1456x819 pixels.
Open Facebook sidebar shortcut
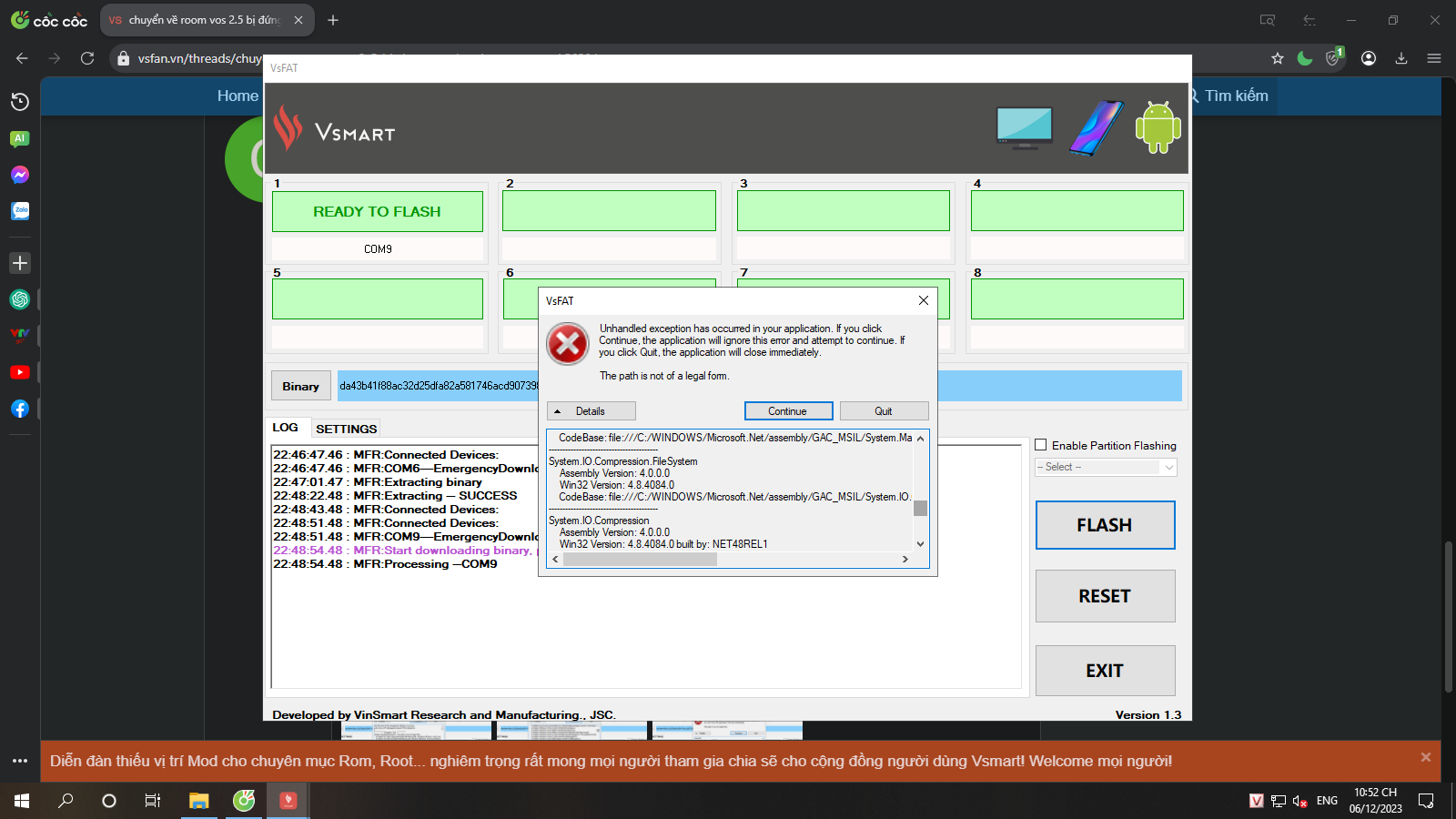pos(20,409)
